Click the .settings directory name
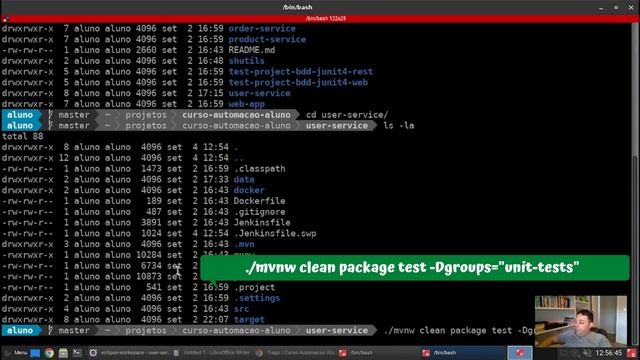The width and height of the screenshot is (640, 360). pyautogui.click(x=257, y=298)
